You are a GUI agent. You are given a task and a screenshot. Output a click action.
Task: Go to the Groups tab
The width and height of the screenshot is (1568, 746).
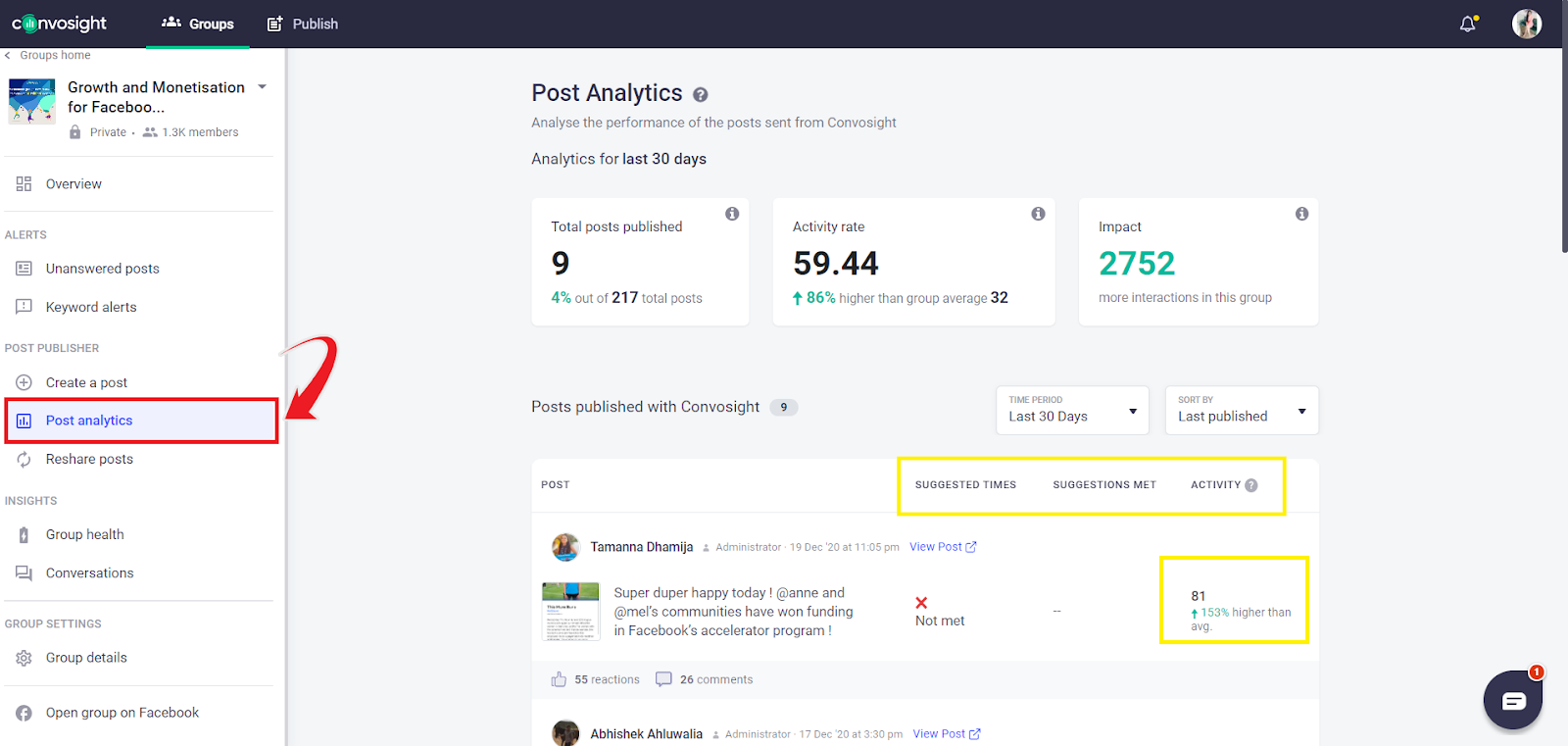(198, 24)
